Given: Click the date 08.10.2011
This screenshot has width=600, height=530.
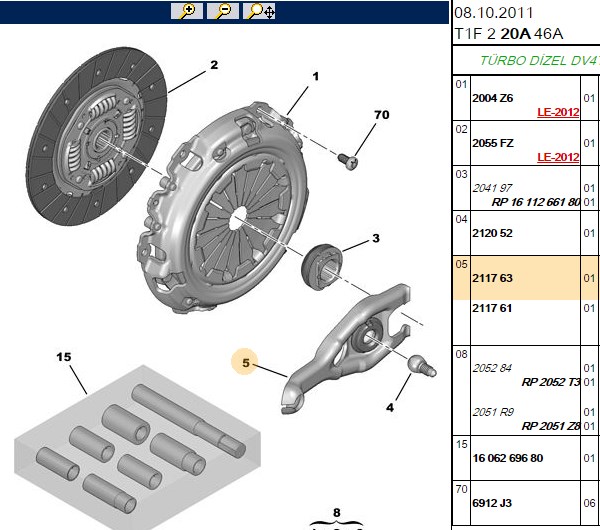Looking at the screenshot, I should (x=493, y=13).
